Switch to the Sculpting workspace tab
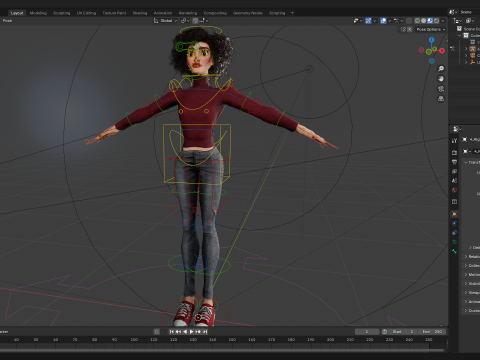Screen dimensions: 480x360 [62, 13]
